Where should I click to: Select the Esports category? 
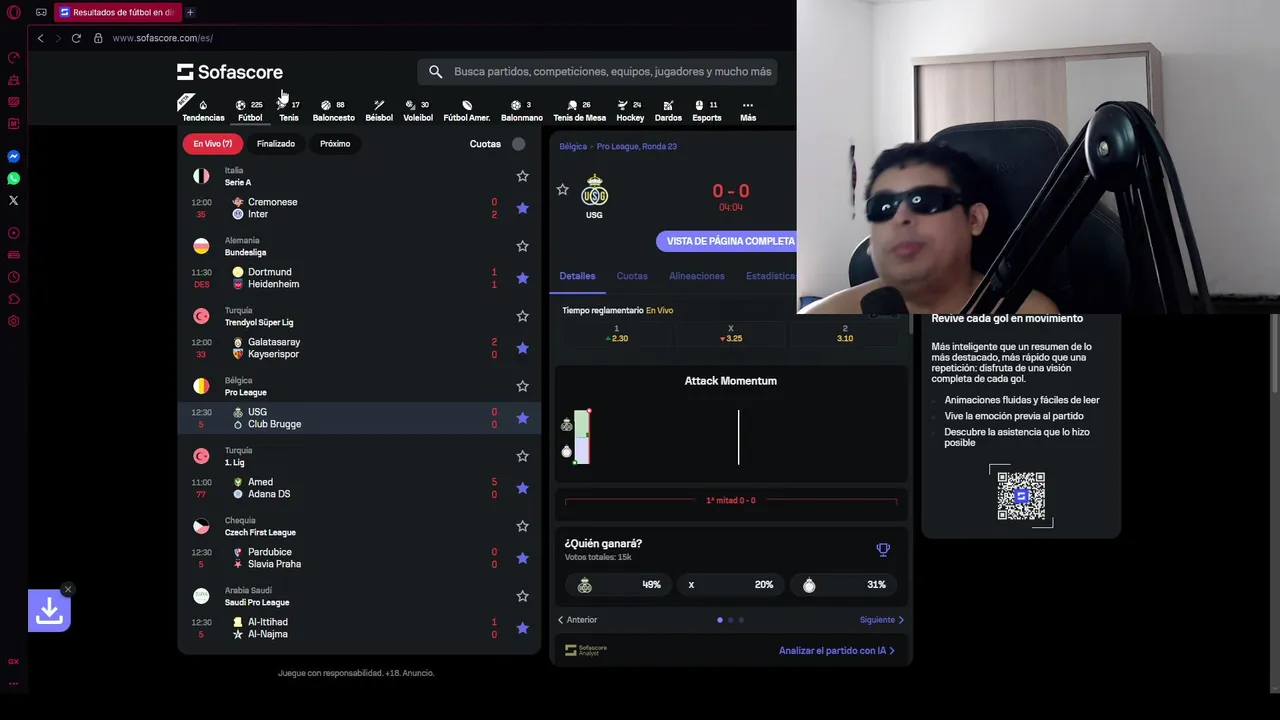706,110
